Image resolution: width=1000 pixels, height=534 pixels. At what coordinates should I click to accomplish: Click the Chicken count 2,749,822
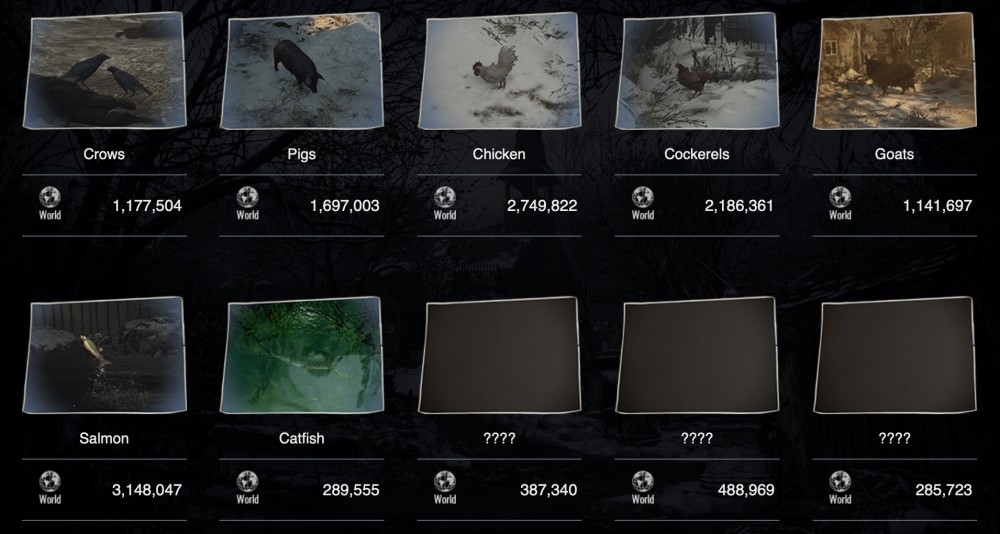(542, 205)
